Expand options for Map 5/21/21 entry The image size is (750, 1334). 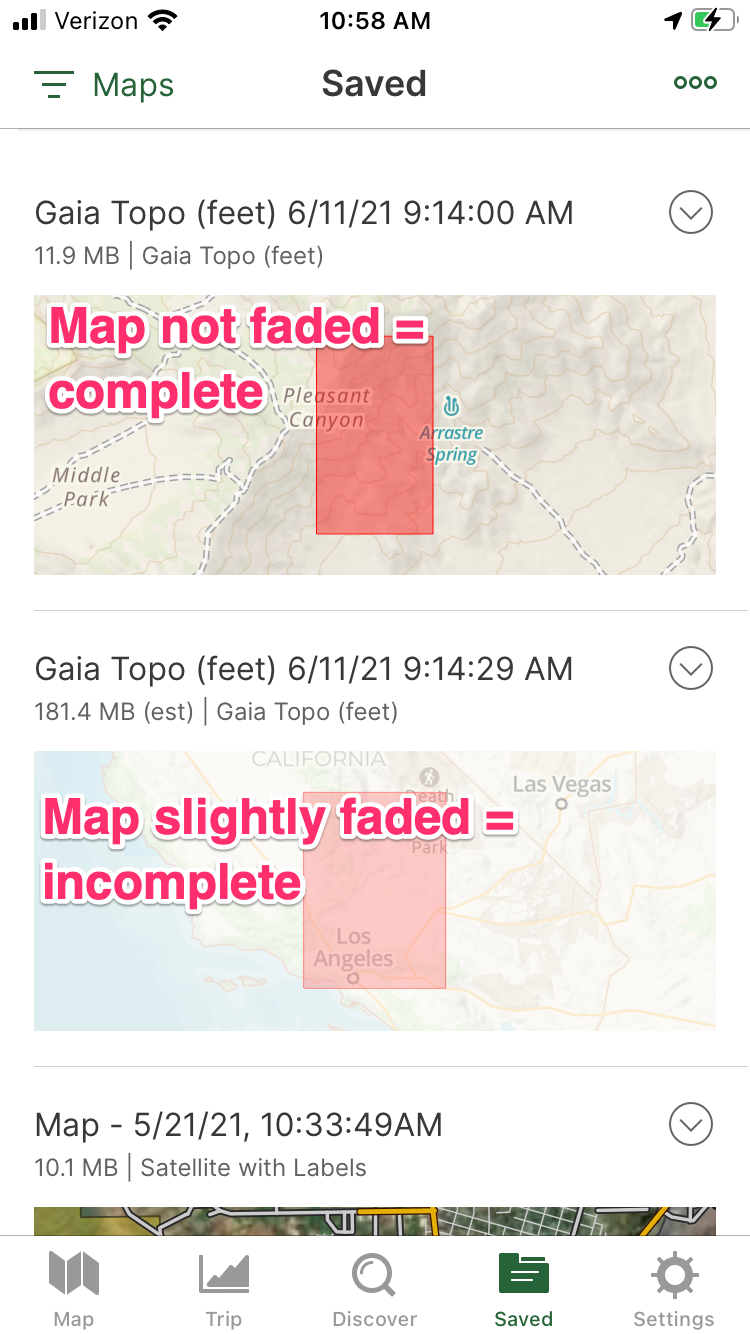click(x=691, y=1125)
